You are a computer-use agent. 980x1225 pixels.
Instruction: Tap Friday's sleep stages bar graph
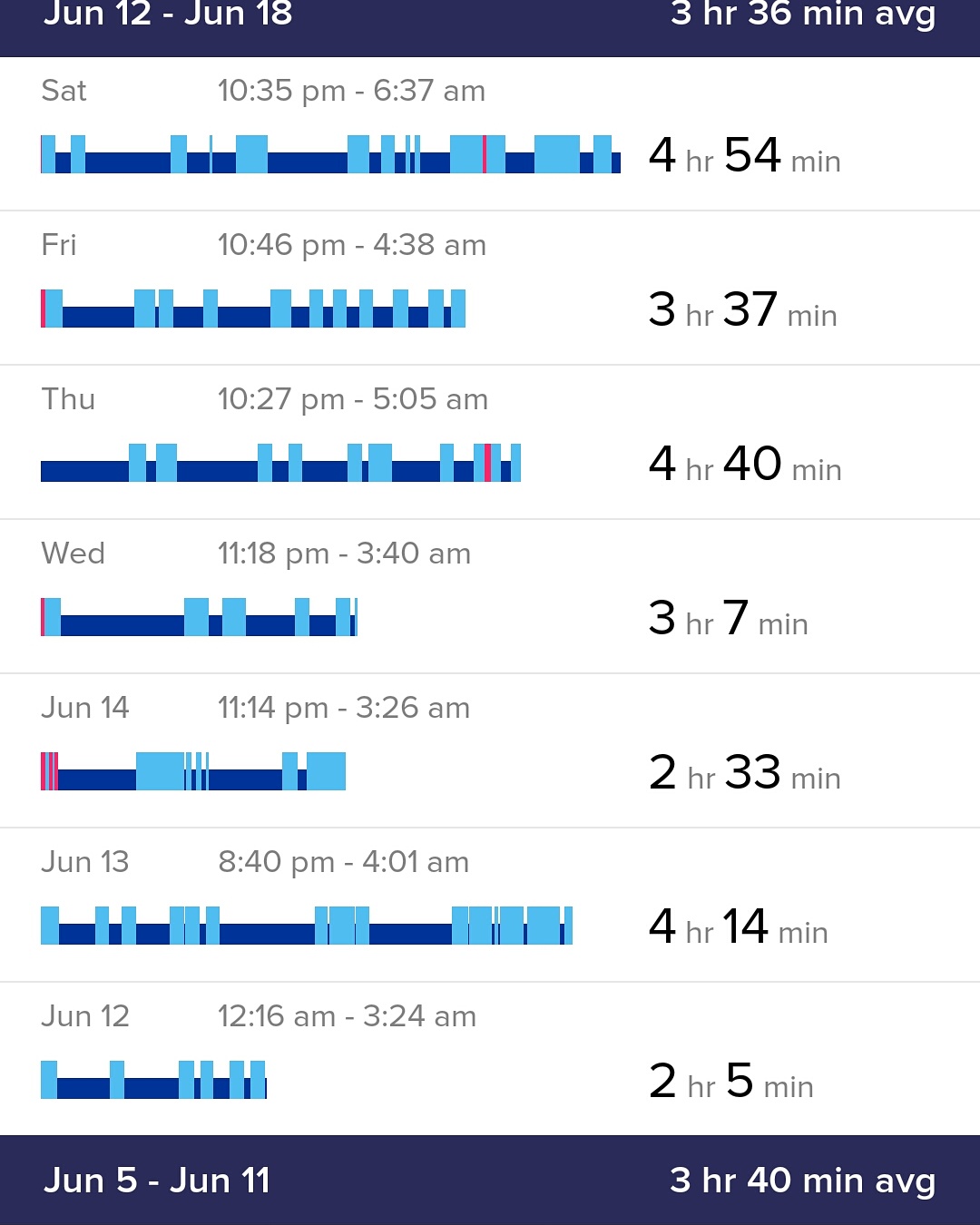tap(253, 309)
